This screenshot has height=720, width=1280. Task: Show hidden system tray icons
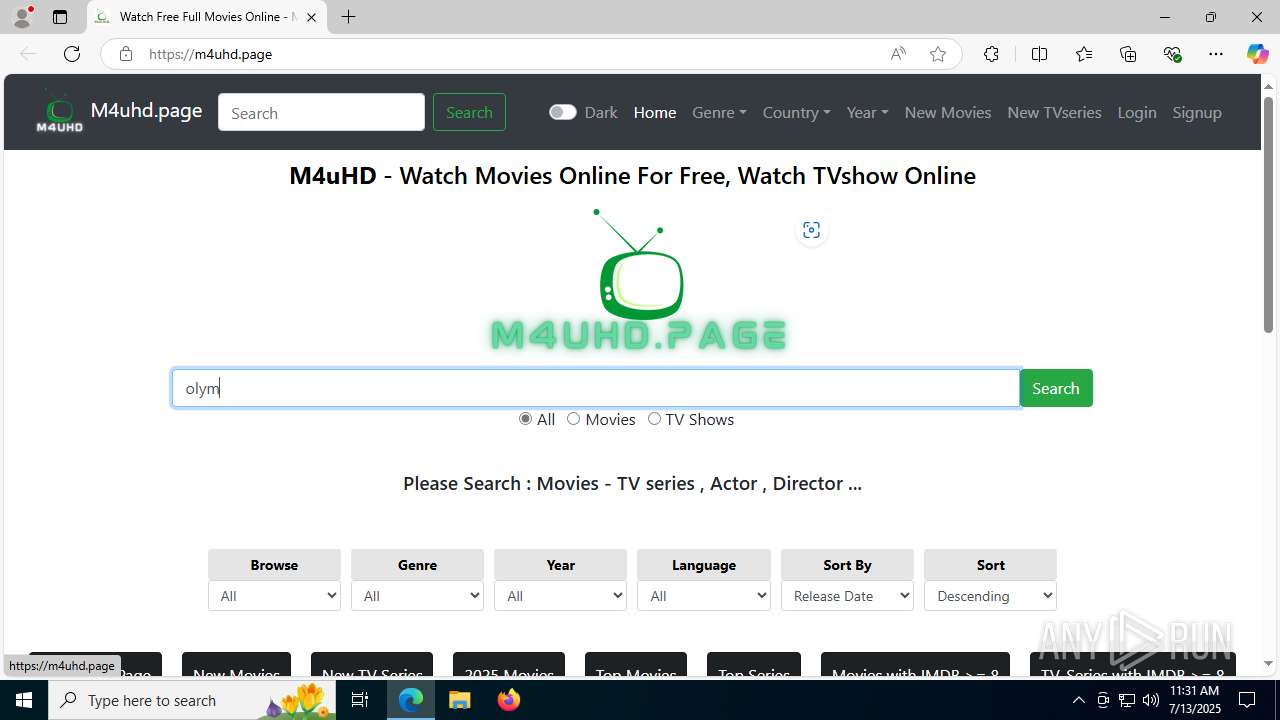click(x=1078, y=700)
